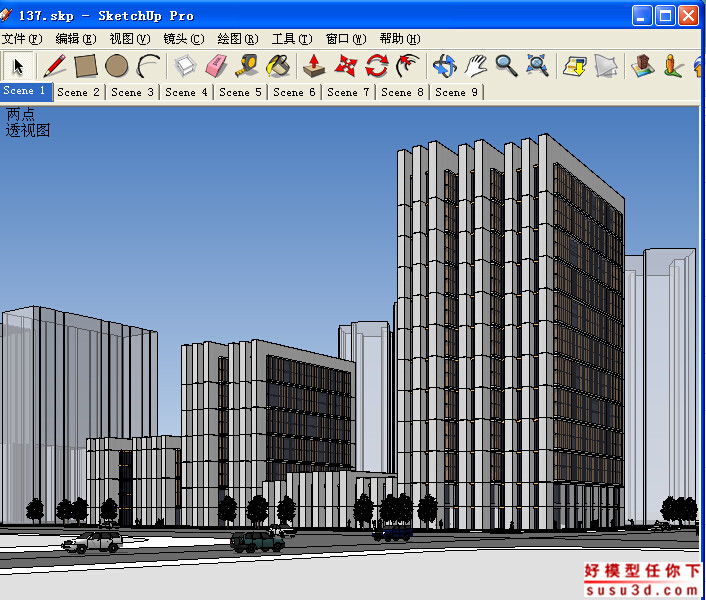The width and height of the screenshot is (706, 600).
Task: Select the arrow Select tool
Action: [18, 66]
